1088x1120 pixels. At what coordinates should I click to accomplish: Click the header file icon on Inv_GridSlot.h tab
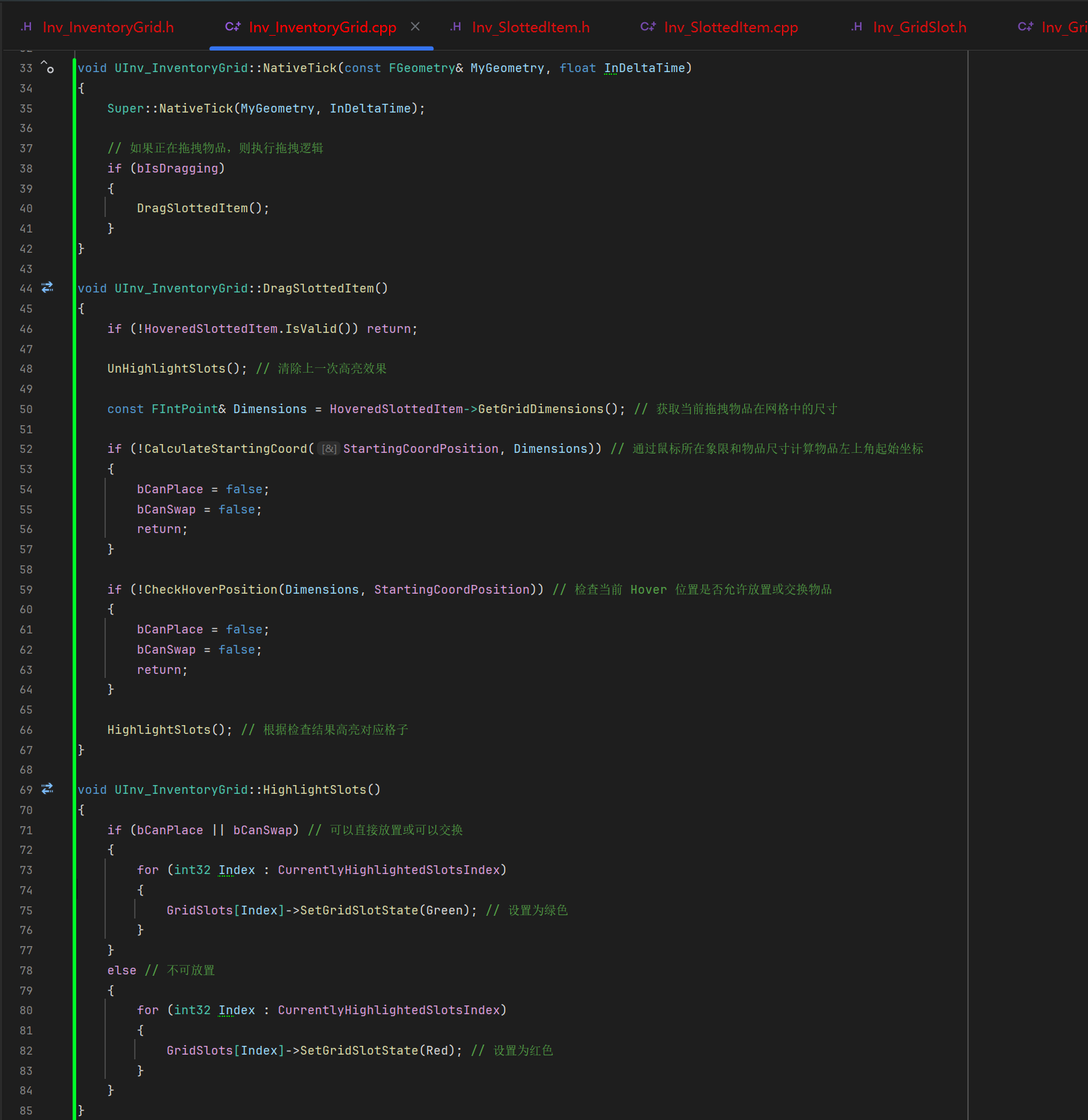pyautogui.click(x=857, y=27)
